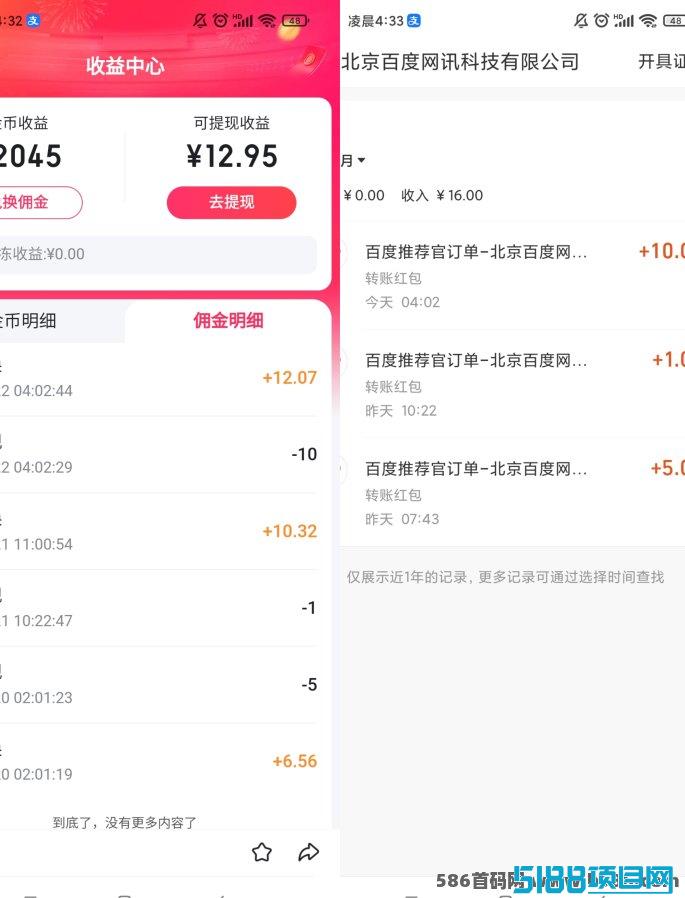Tap the 冻结收益 ¥0.00 bar
685x898 pixels.
coord(158,254)
